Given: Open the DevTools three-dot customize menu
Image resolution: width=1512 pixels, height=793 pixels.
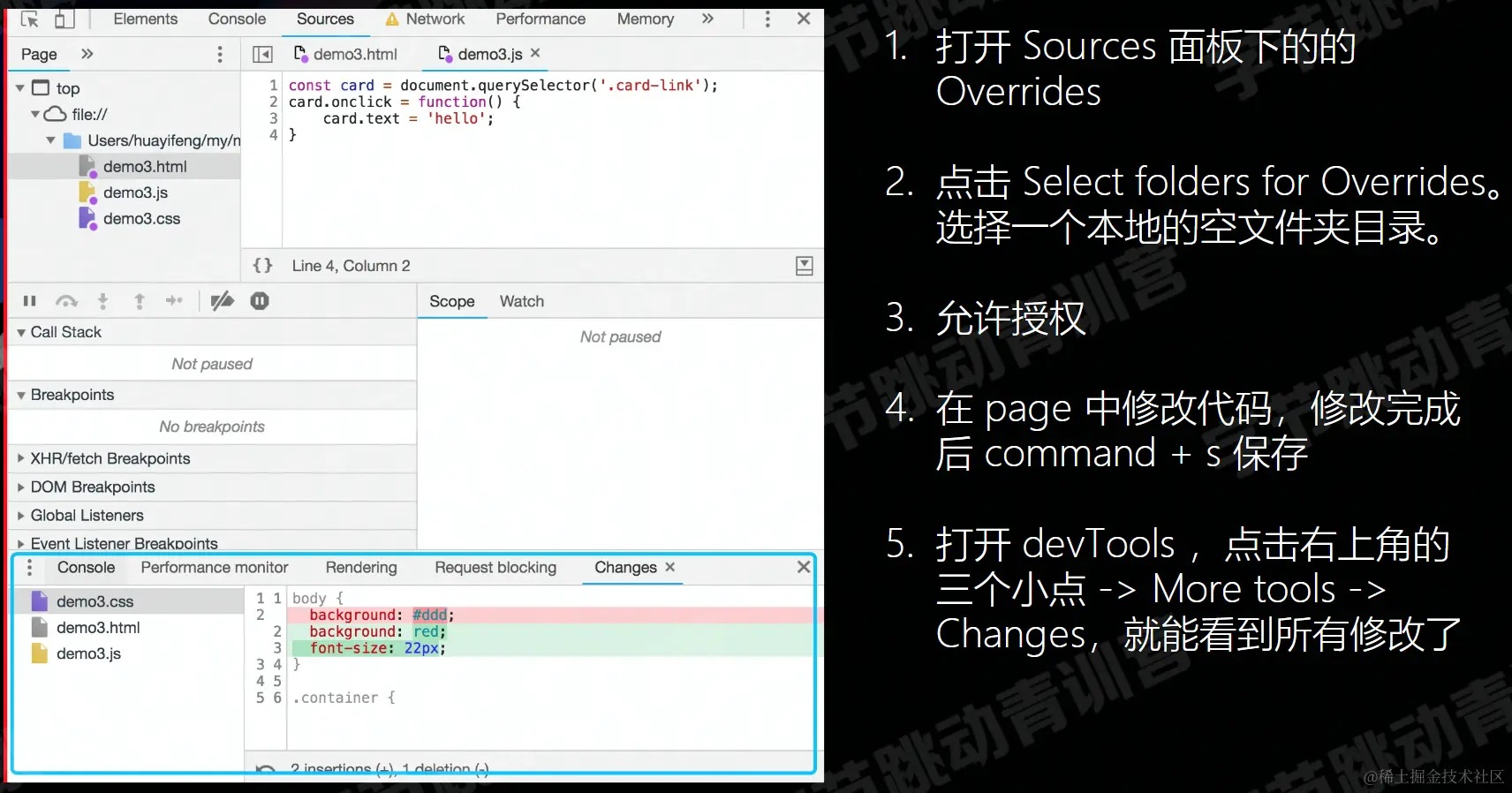Looking at the screenshot, I should click(x=767, y=19).
